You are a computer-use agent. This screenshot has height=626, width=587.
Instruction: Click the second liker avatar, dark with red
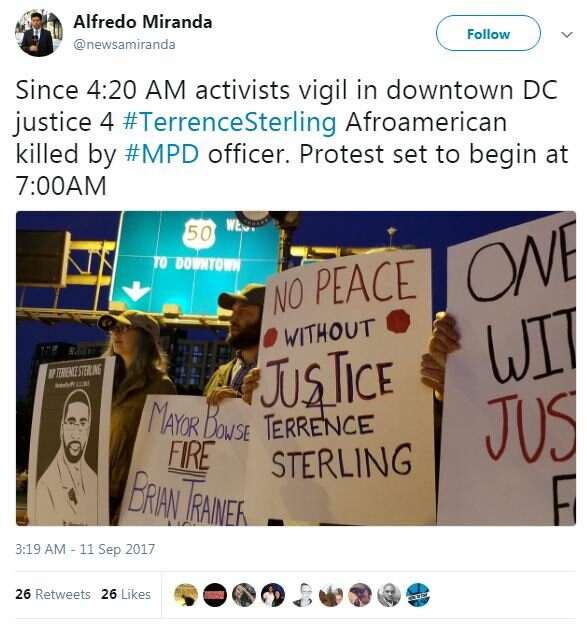[x=215, y=595]
